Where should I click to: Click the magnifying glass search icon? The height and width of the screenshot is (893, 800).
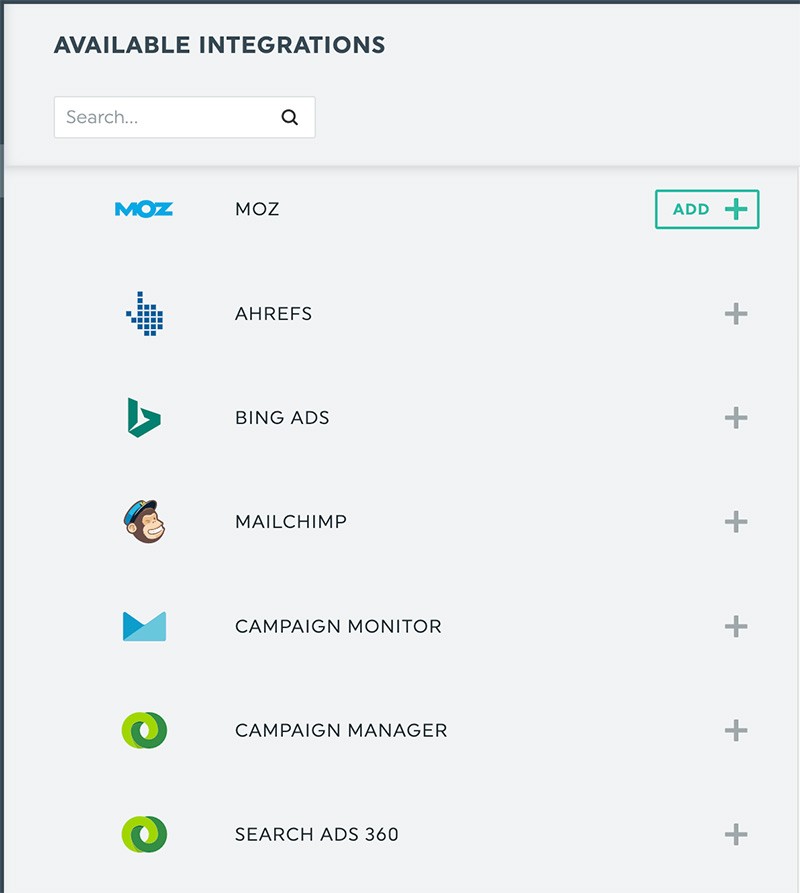coord(290,117)
